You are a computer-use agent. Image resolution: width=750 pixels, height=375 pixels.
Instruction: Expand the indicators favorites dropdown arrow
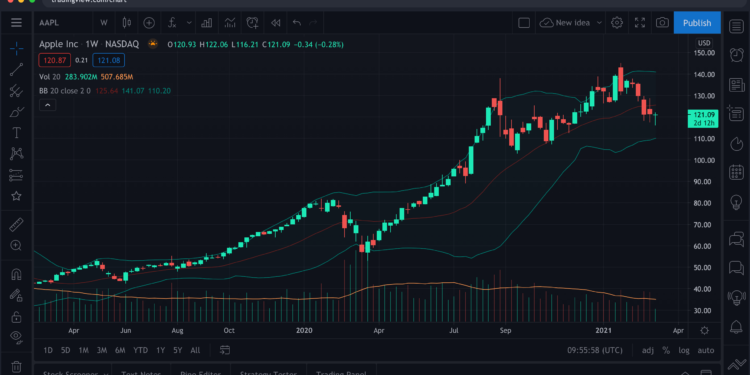[x=189, y=22]
